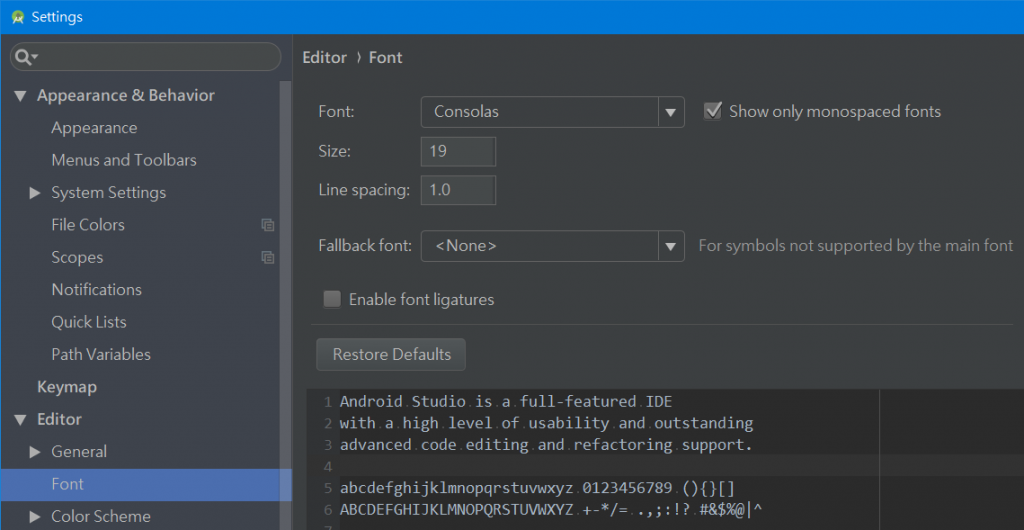The width and height of the screenshot is (1024, 530).
Task: Click into the Size field showing 19
Action: click(x=458, y=151)
